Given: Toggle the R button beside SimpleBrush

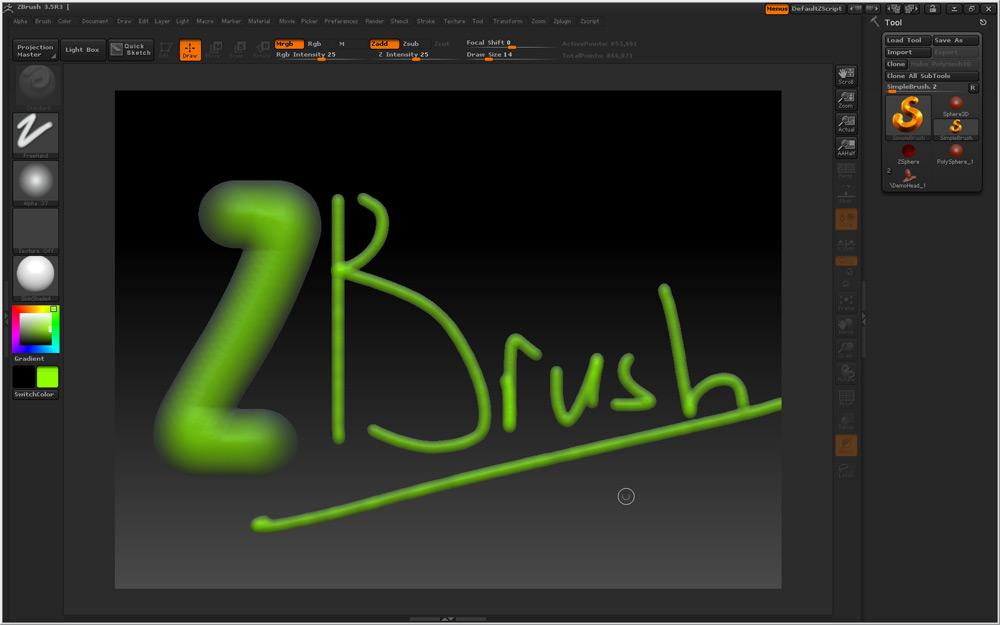Looking at the screenshot, I should point(973,88).
